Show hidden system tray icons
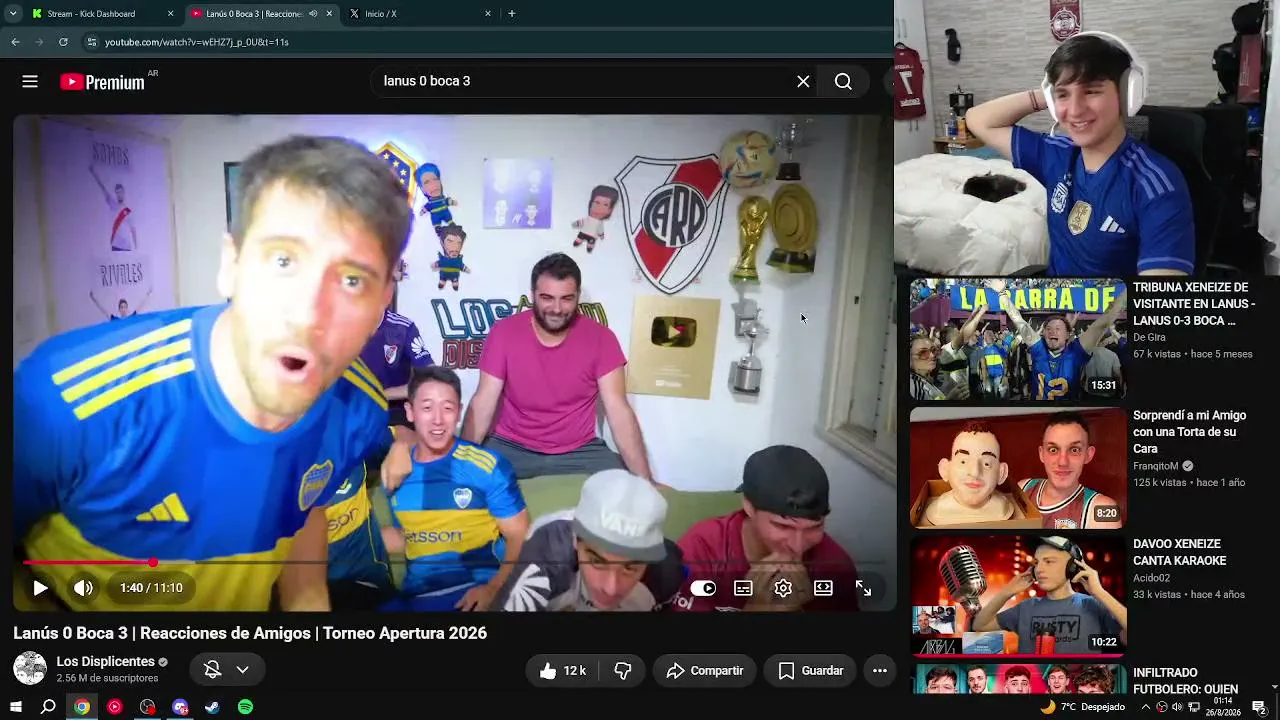 [1145, 707]
